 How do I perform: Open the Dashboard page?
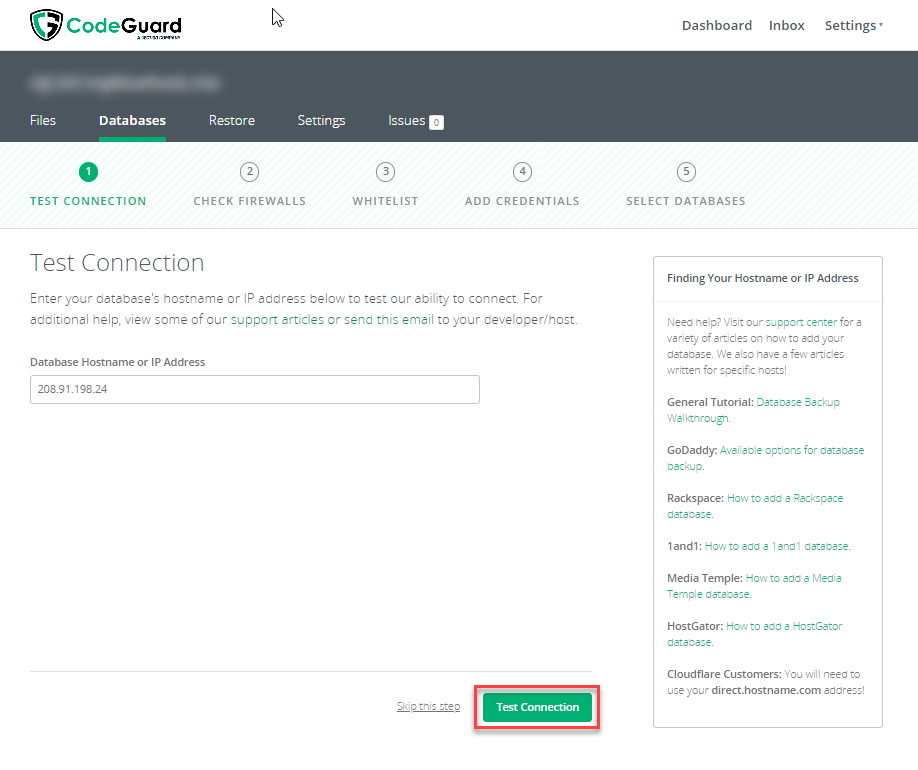point(716,26)
